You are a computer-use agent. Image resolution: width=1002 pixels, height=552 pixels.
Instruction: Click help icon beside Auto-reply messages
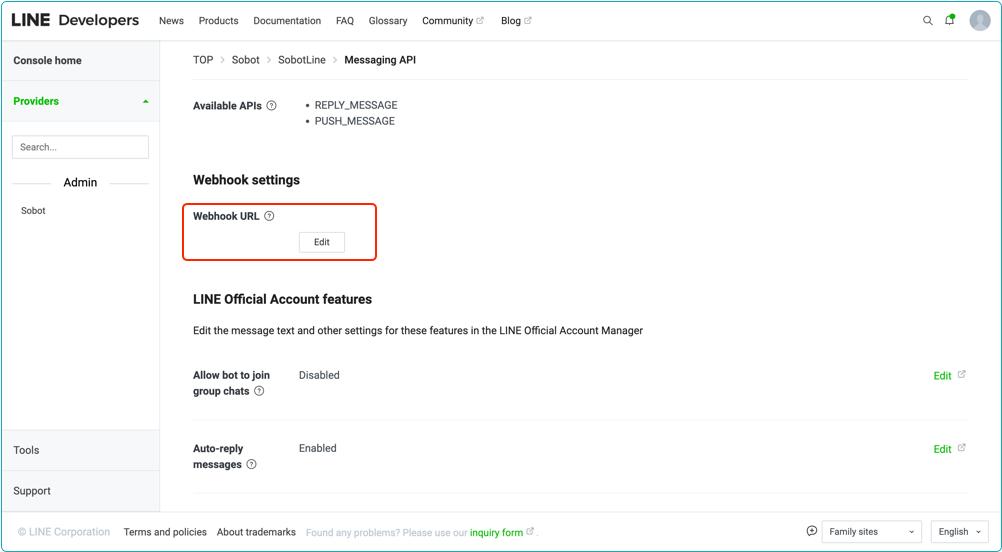pos(251,465)
